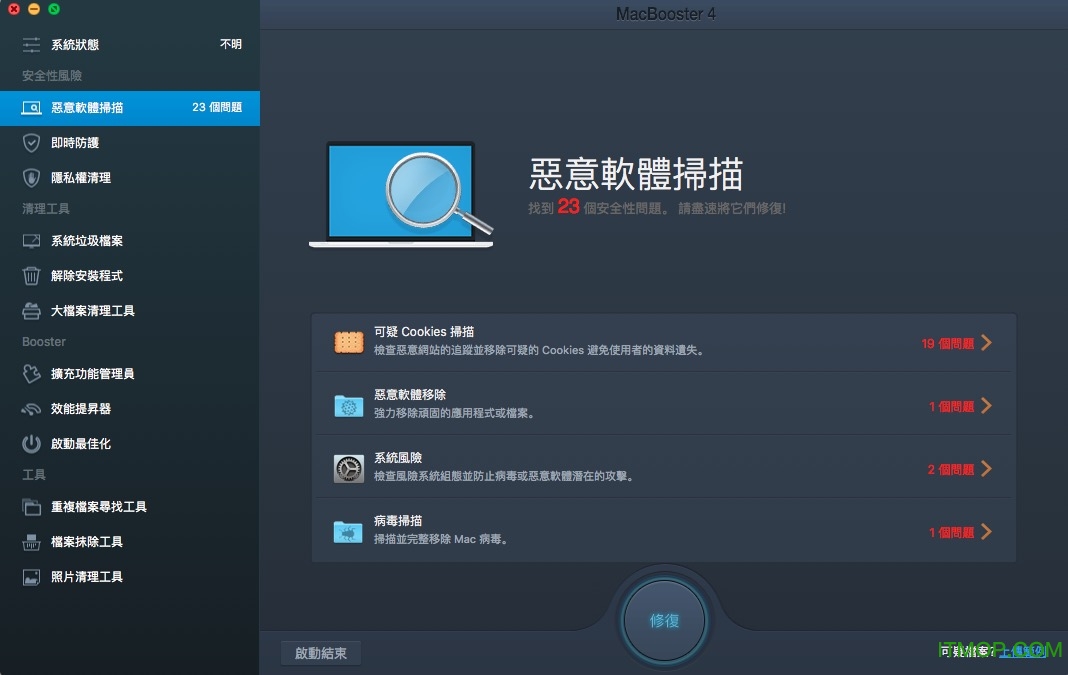Click the virus scan icon beside 病毒掃描
This screenshot has width=1068, height=675.
[347, 531]
